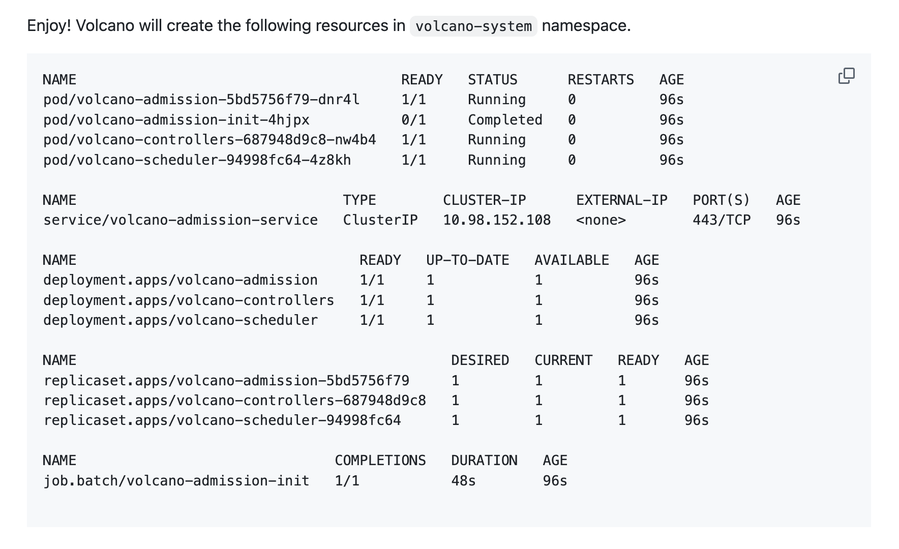Click the PORT(S) column header

721,200
